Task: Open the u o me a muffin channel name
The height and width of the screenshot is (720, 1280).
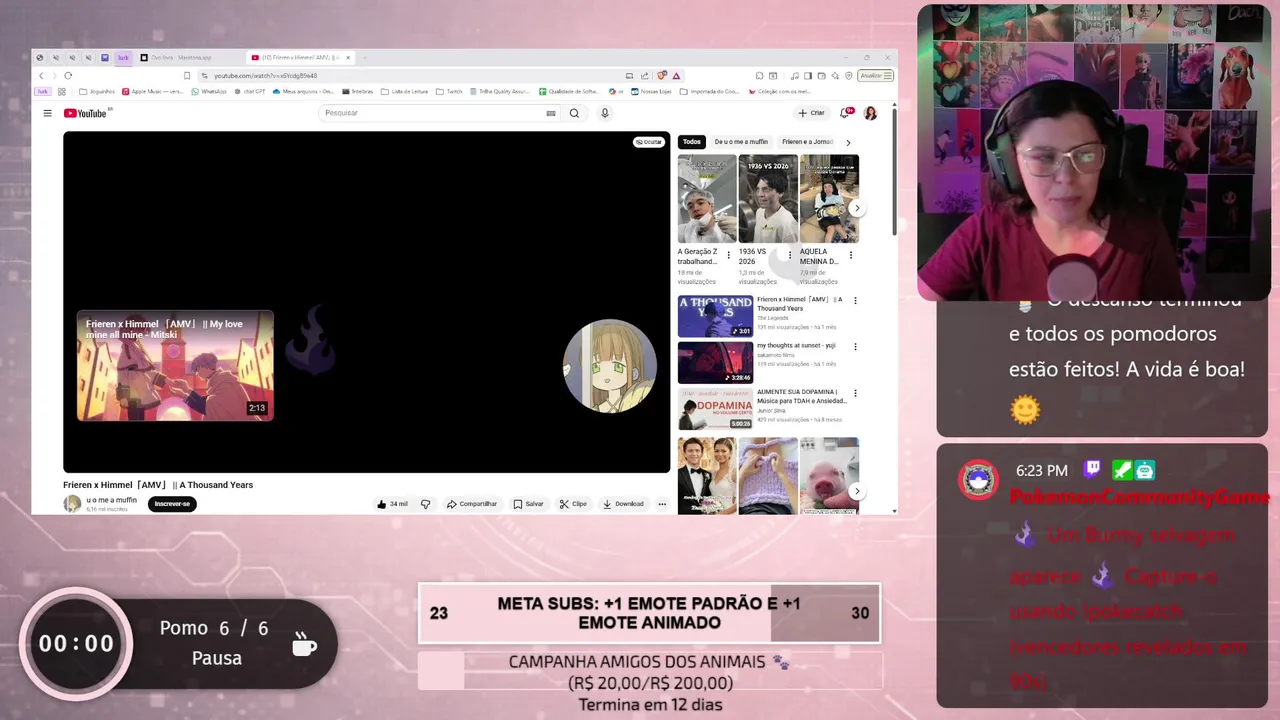Action: click(x=112, y=500)
